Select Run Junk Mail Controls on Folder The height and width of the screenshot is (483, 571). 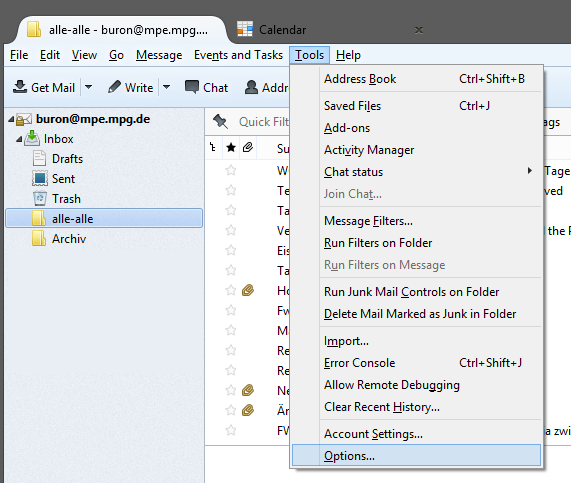[417, 292]
